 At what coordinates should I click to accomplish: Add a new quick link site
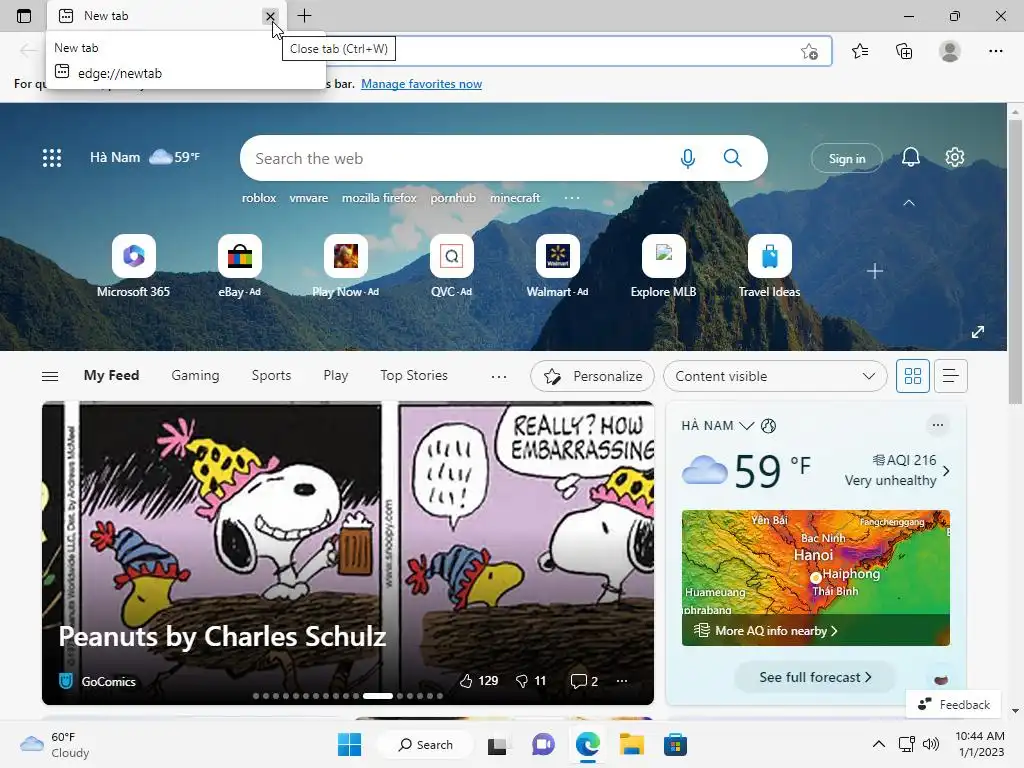[875, 271]
